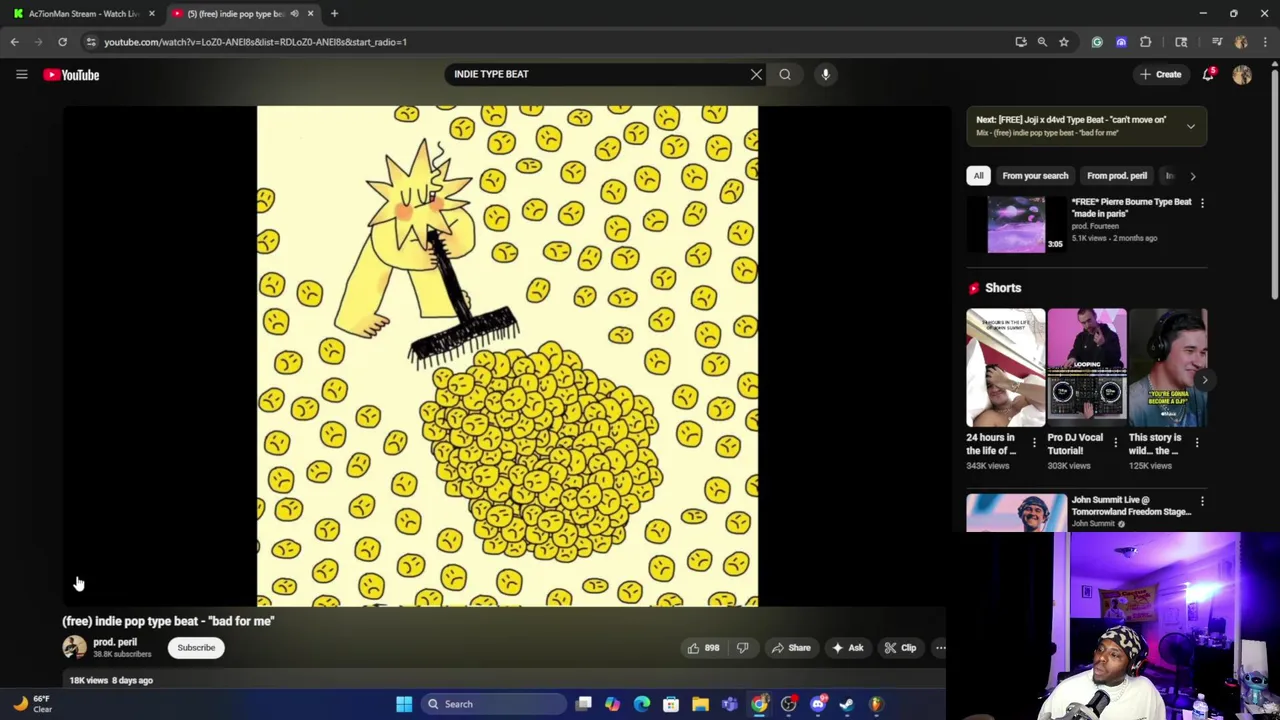Reload the current page

[x=62, y=42]
